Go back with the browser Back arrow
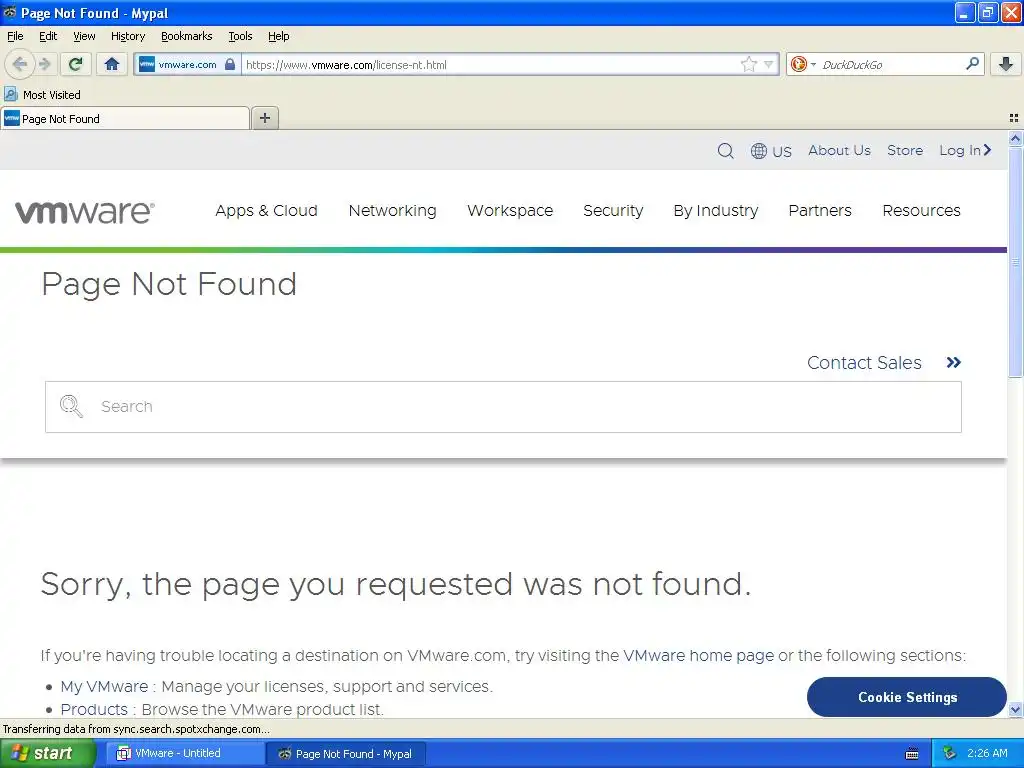 pos(19,64)
